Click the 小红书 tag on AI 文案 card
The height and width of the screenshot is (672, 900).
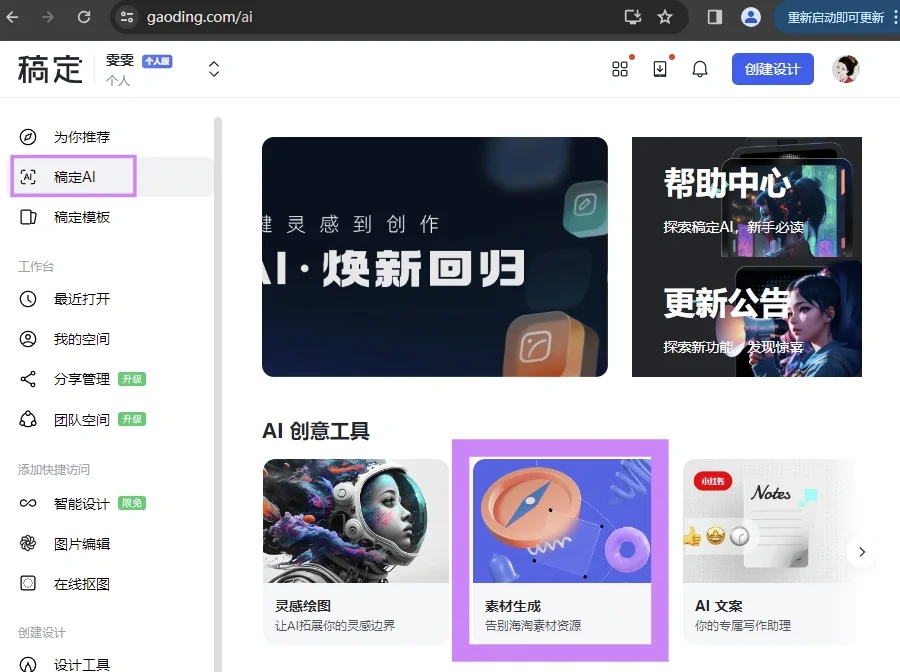pyautogui.click(x=713, y=481)
